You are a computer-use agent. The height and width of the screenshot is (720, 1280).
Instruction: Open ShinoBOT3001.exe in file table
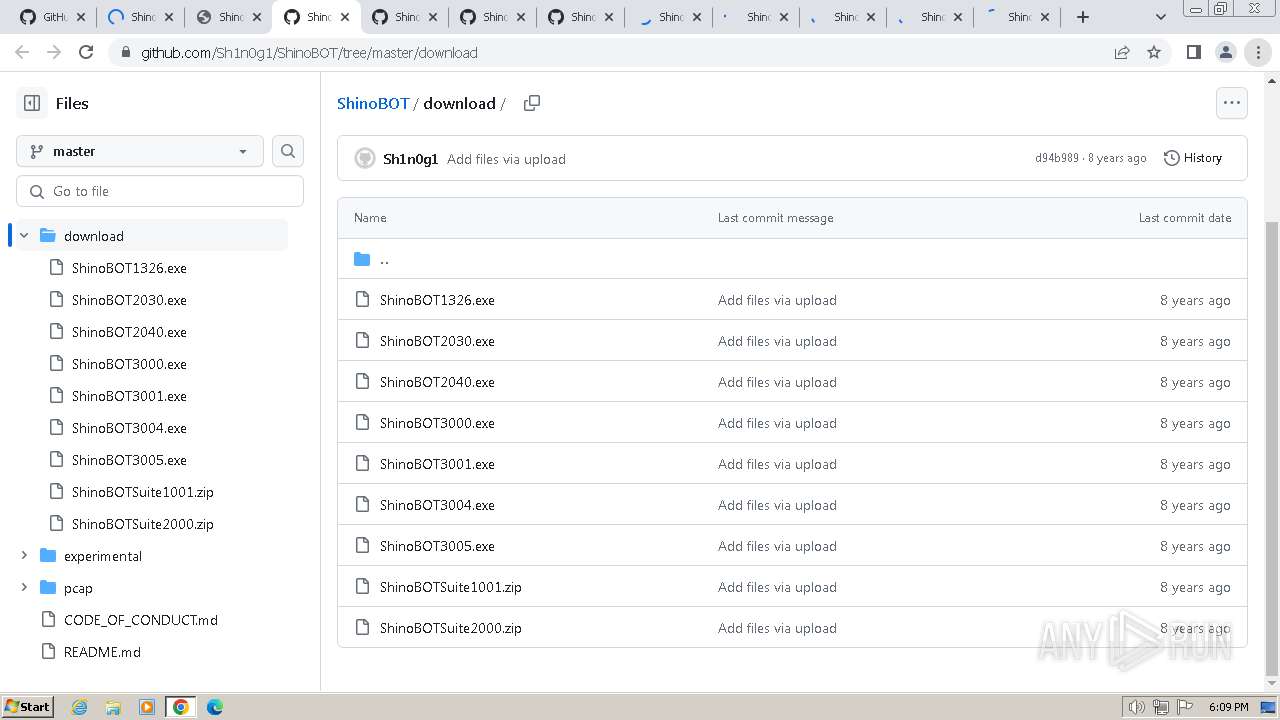437,464
